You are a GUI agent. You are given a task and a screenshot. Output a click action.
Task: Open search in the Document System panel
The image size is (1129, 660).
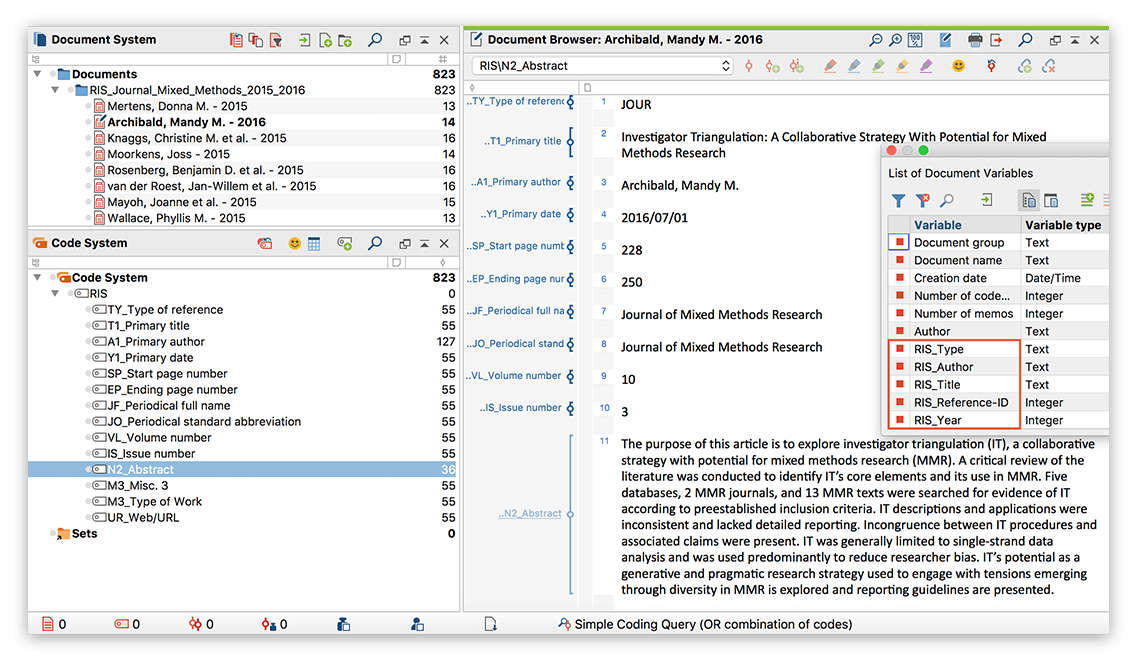click(x=374, y=39)
